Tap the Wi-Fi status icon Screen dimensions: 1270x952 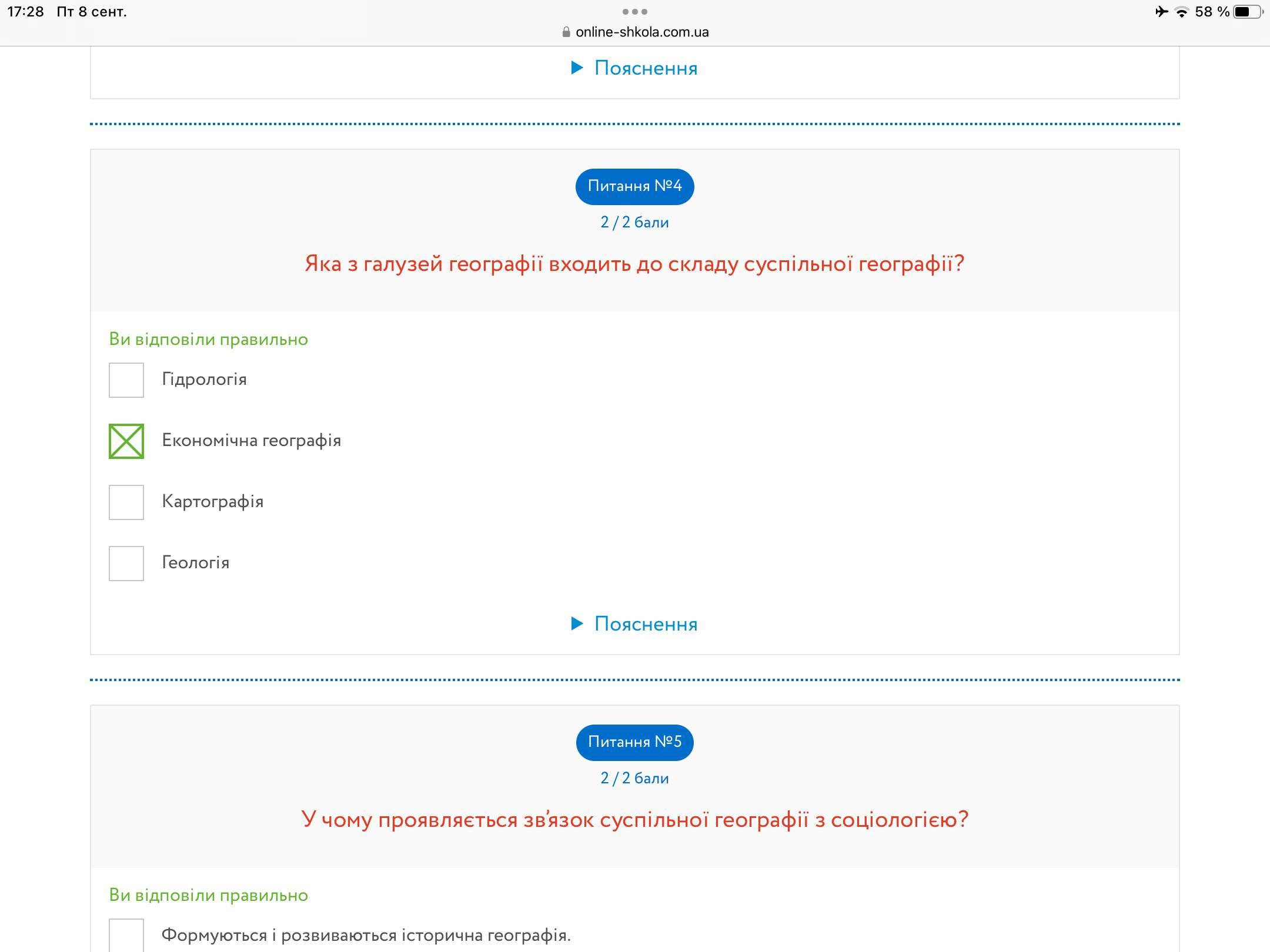(x=1181, y=12)
